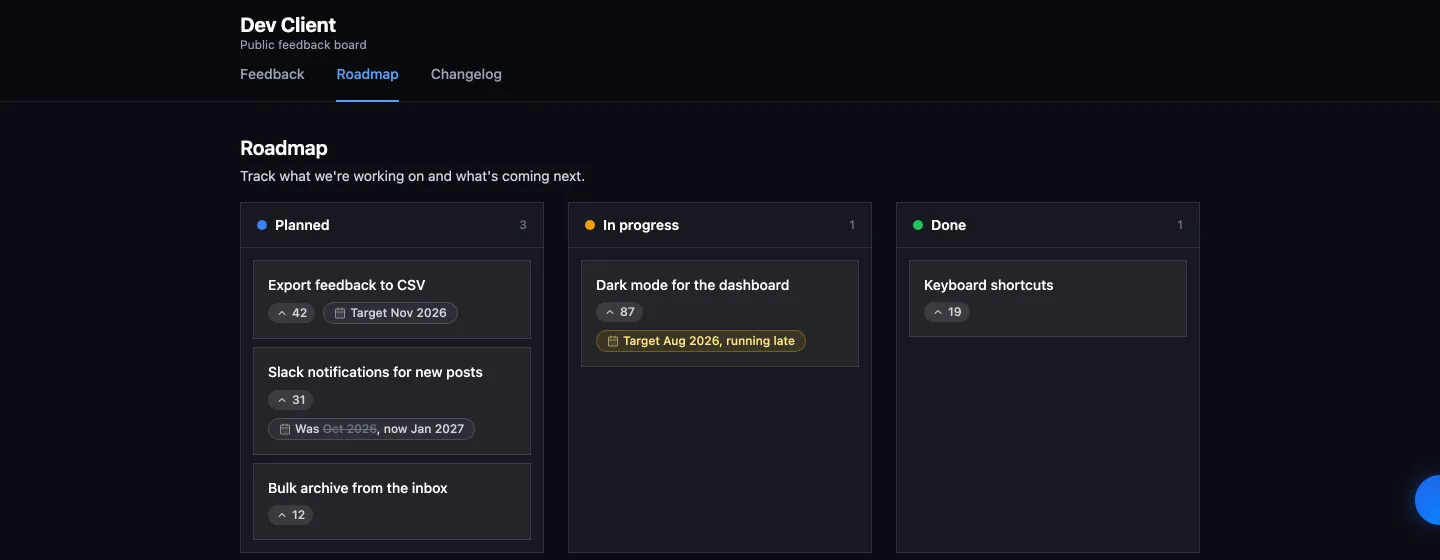The width and height of the screenshot is (1440, 560).
Task: Click the Dev Client board title
Action: pyautogui.click(x=288, y=25)
